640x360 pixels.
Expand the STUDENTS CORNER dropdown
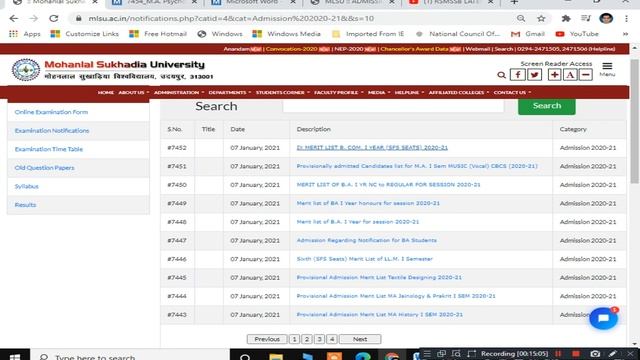pyautogui.click(x=282, y=93)
